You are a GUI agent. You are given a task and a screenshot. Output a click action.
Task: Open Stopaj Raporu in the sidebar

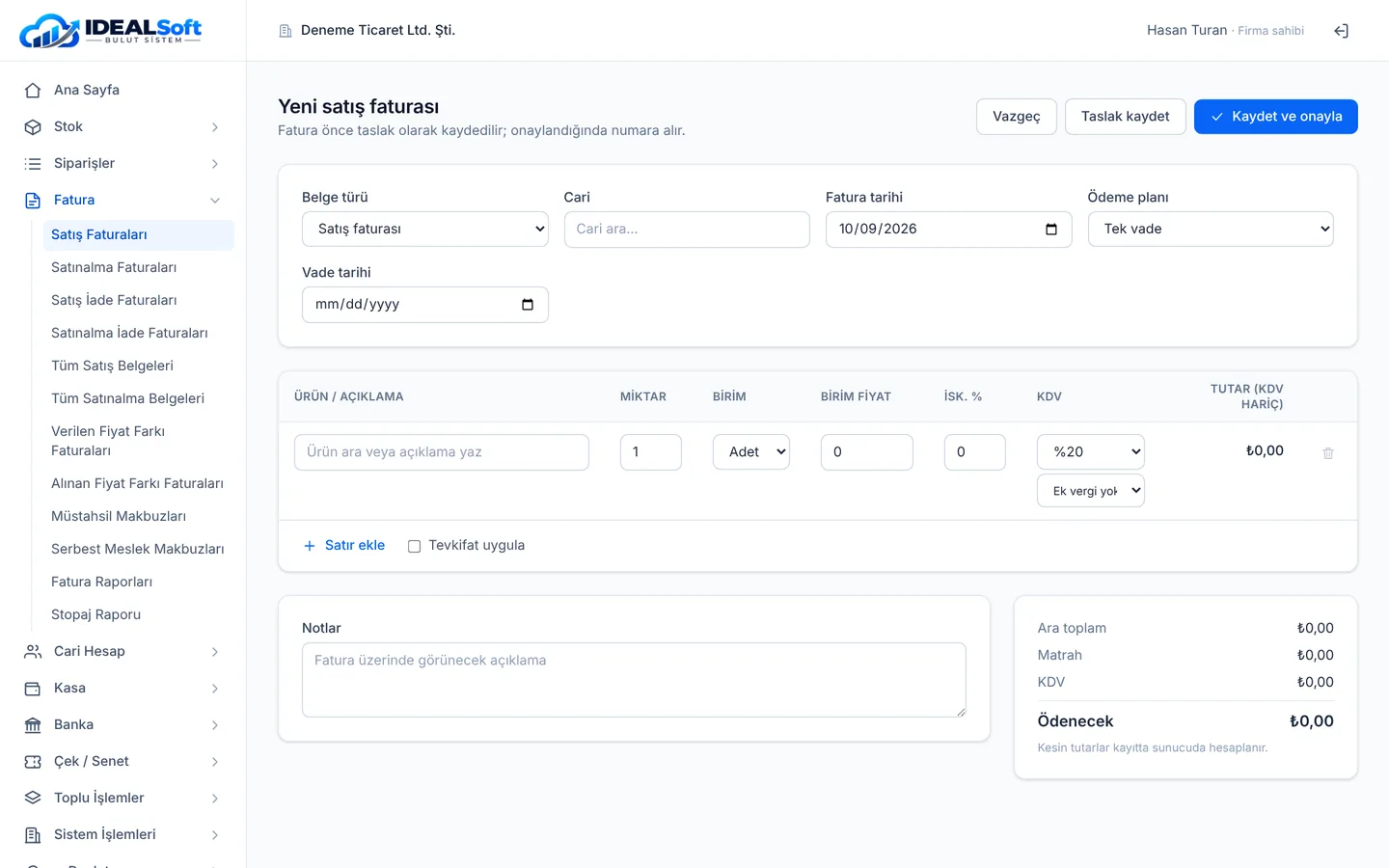point(139,615)
